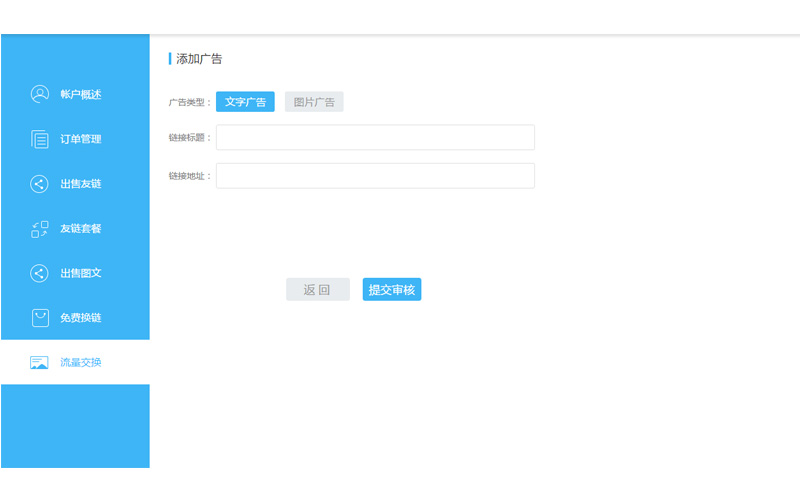Click the share icon beside 出售友链
The height and width of the screenshot is (500, 800).
(39, 184)
